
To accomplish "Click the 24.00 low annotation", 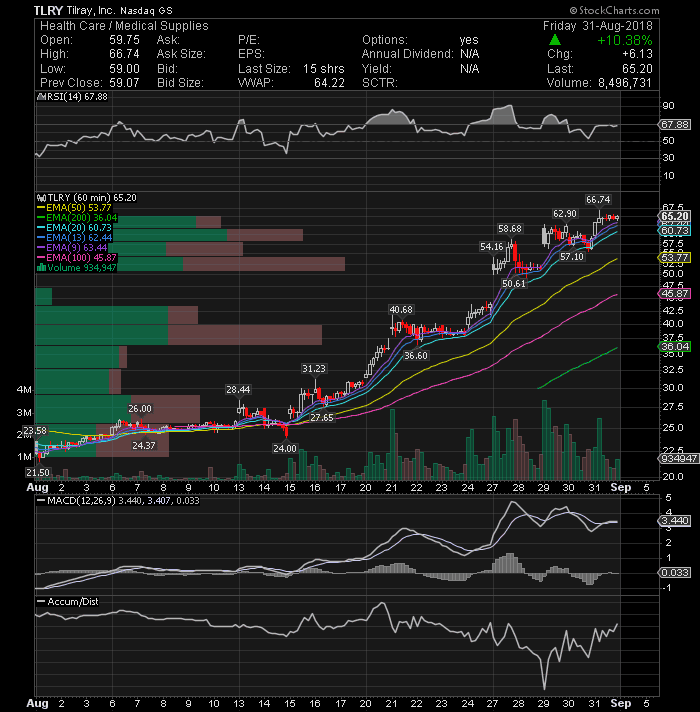I will pos(285,449).
